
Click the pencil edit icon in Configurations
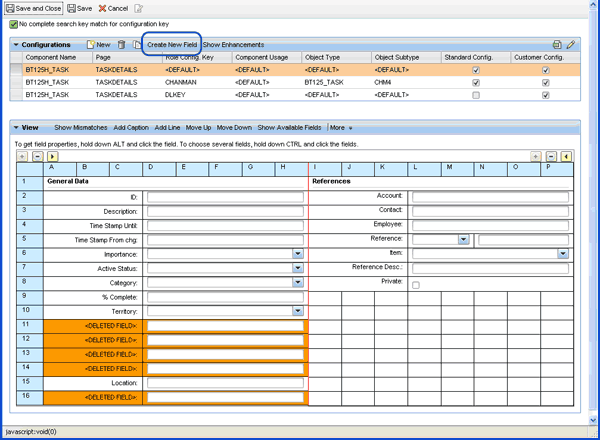click(x=570, y=45)
